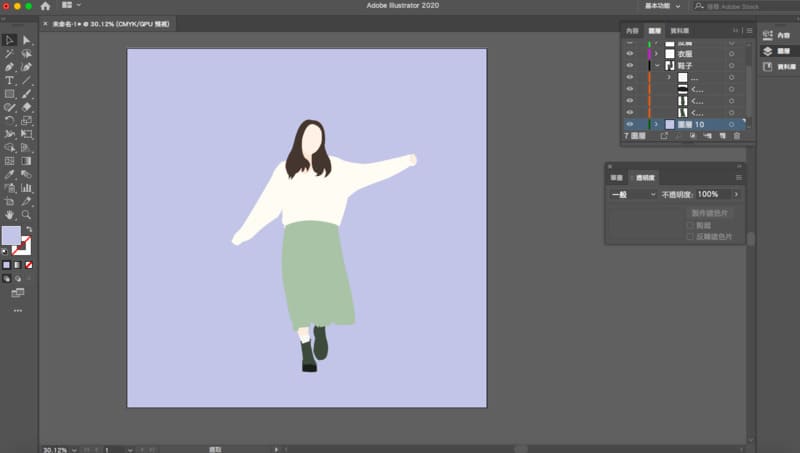Select the Eyedropper tool
The width and height of the screenshot is (800, 453).
point(9,174)
